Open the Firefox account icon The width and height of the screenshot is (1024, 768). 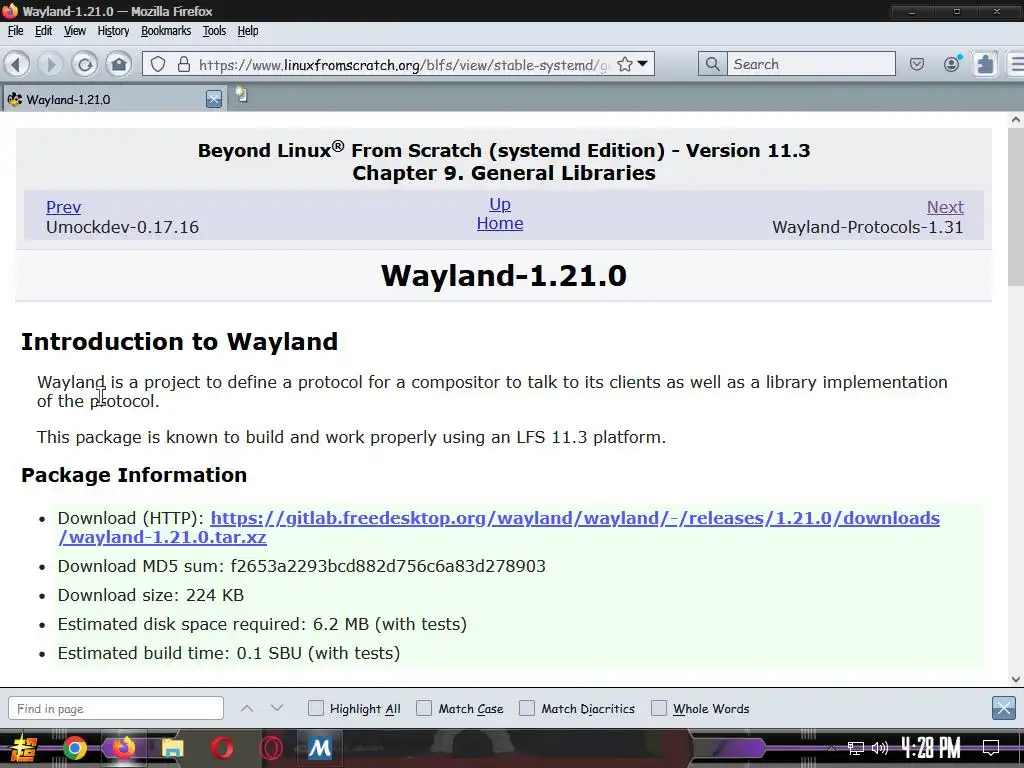tap(952, 64)
